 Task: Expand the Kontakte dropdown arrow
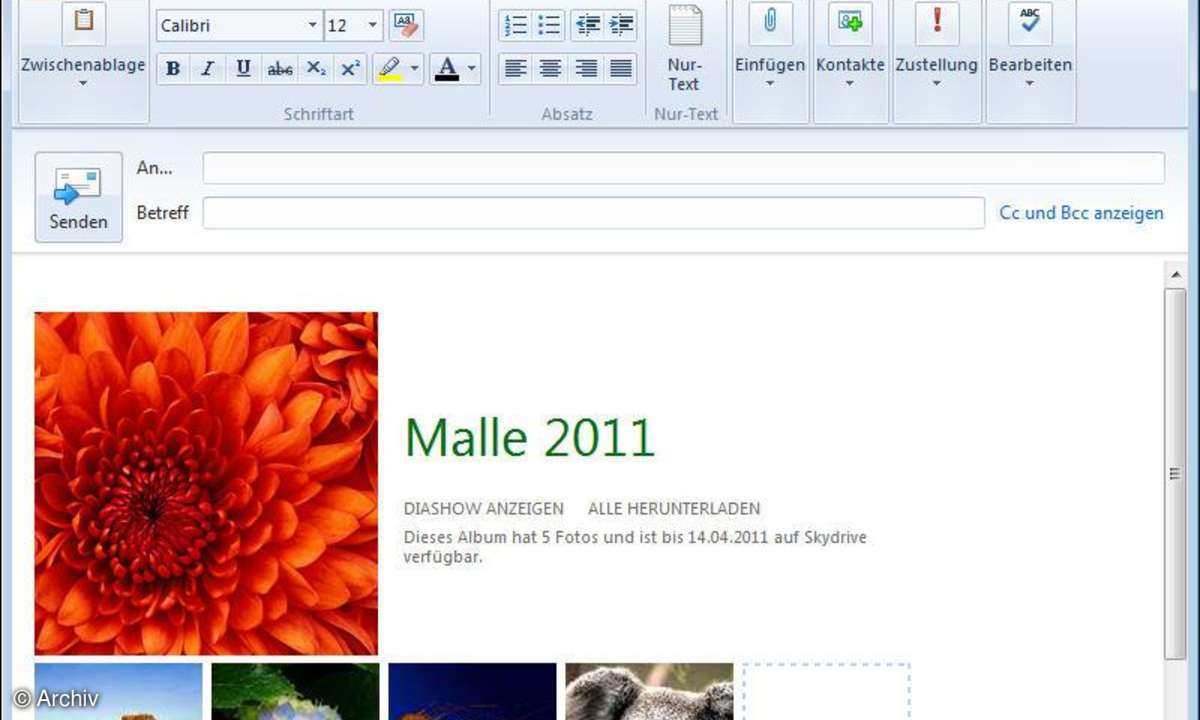(x=850, y=84)
